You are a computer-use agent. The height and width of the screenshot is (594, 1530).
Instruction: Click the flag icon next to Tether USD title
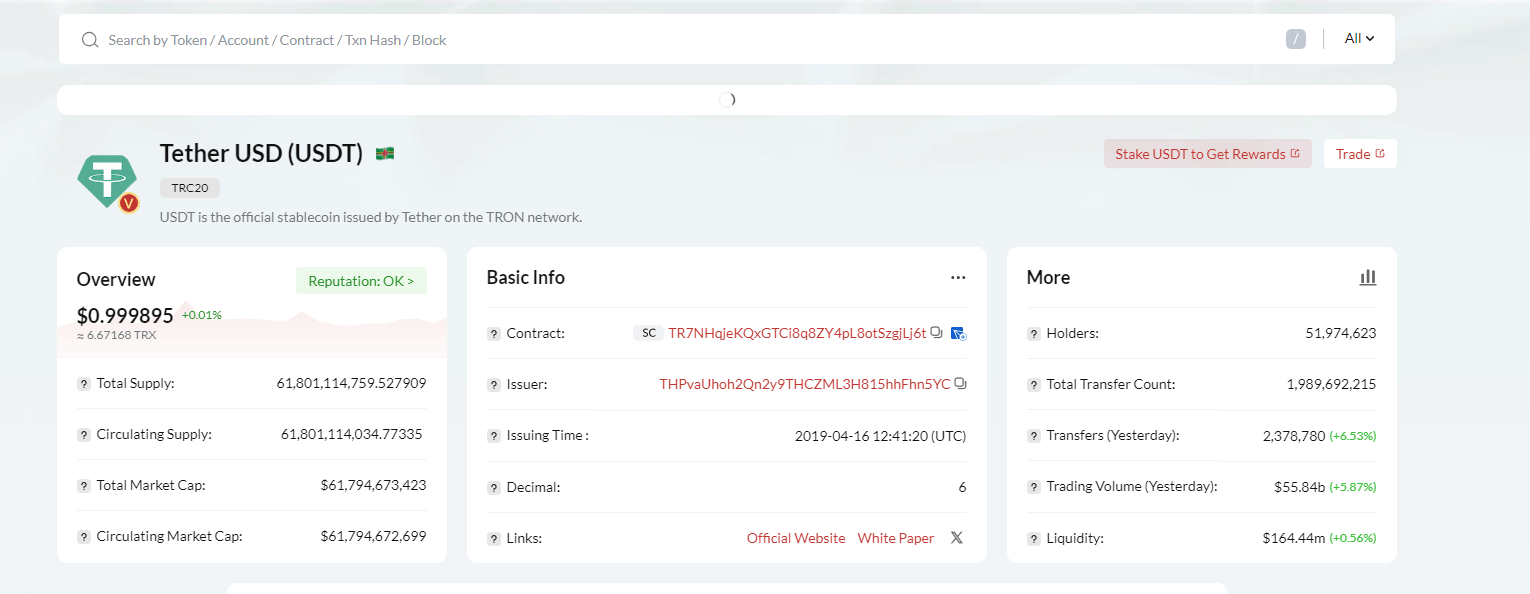[x=385, y=152]
